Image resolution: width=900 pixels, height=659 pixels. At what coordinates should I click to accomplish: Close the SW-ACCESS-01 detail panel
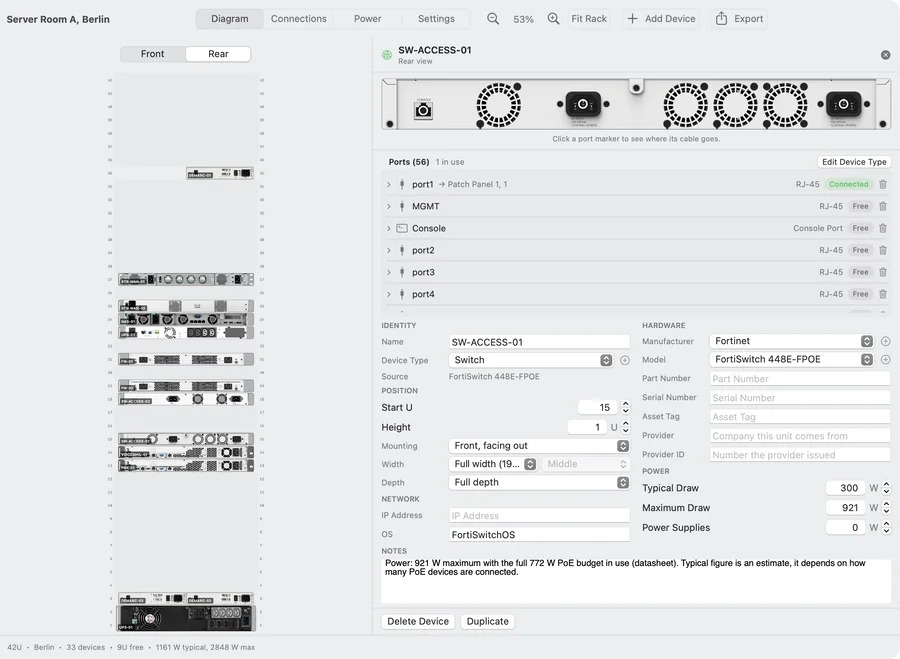[x=886, y=55]
